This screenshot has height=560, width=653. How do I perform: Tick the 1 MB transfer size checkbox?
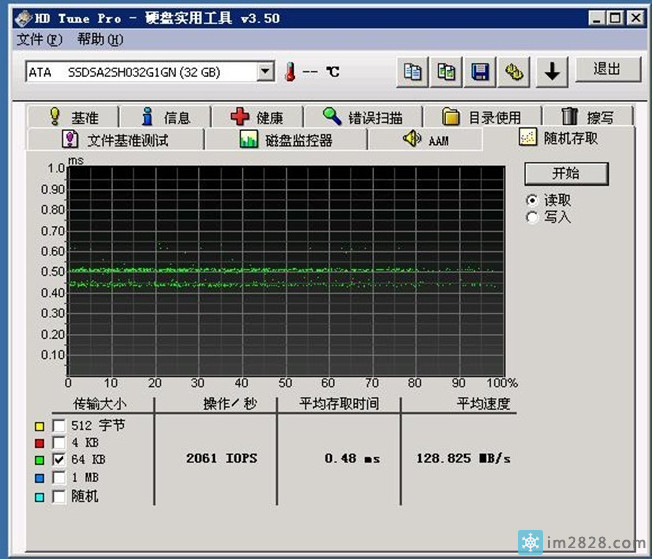59,478
